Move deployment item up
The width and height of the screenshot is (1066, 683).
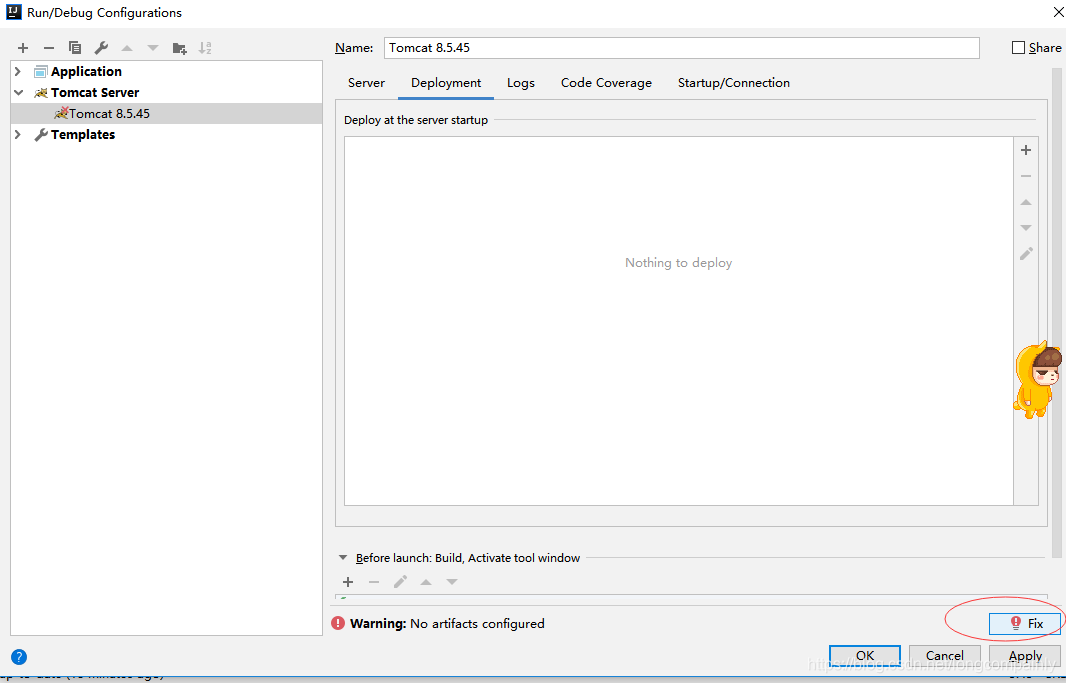pyautogui.click(x=1026, y=202)
